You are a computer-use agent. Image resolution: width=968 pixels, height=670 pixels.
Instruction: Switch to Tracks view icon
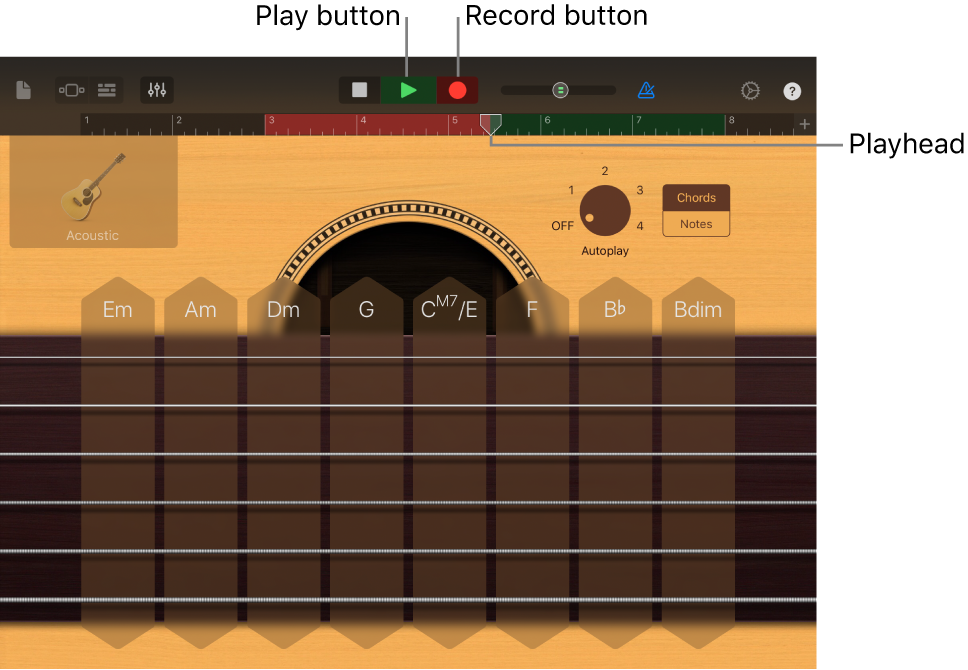click(106, 90)
